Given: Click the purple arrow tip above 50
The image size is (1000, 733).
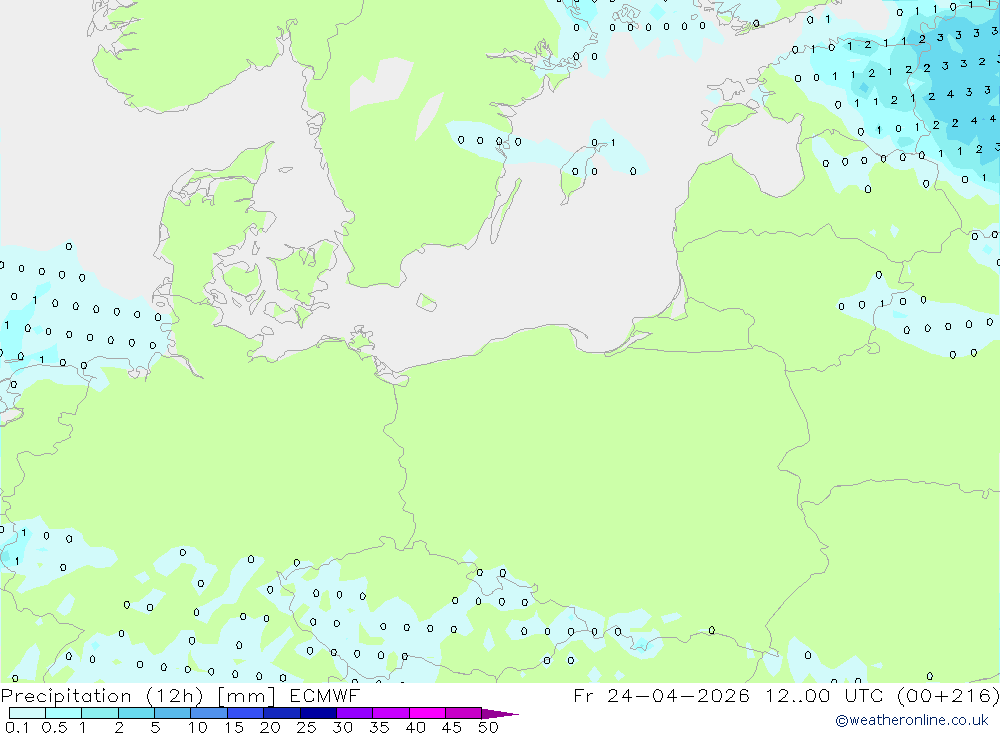Looking at the screenshot, I should [500, 714].
